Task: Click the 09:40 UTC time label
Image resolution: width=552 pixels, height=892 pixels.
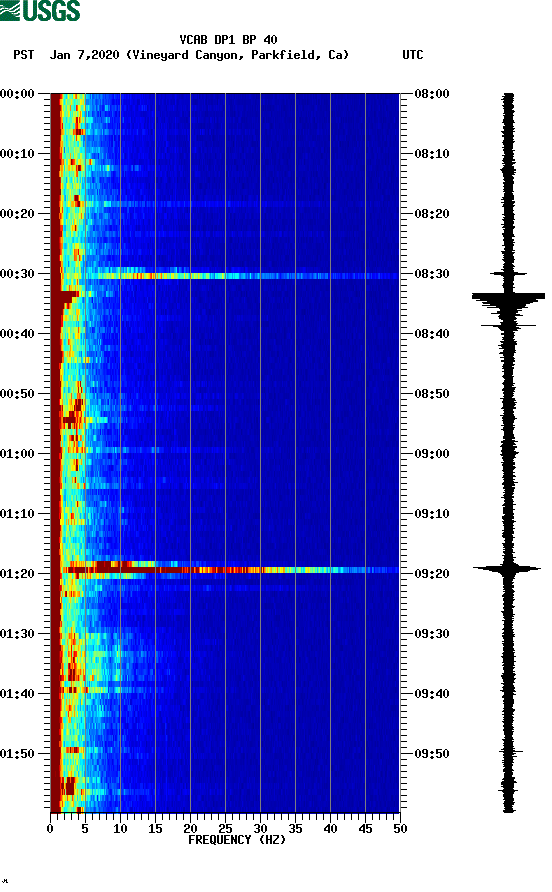Action: (432, 694)
